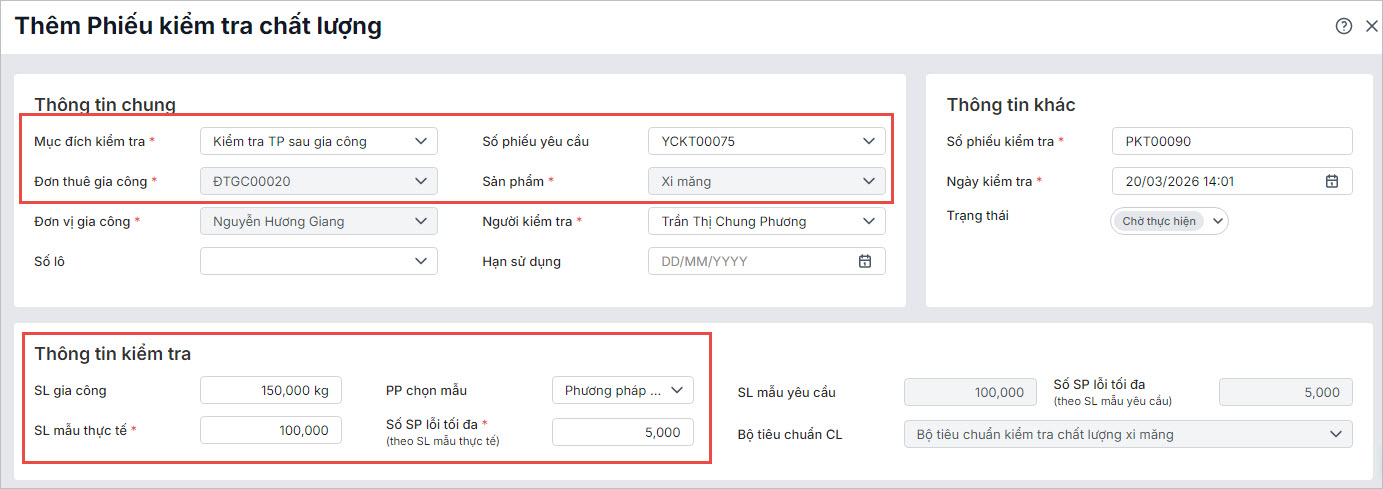This screenshot has width=1383, height=489.
Task: Expand the Đơn vị gia công dropdown
Action: pyautogui.click(x=421, y=221)
